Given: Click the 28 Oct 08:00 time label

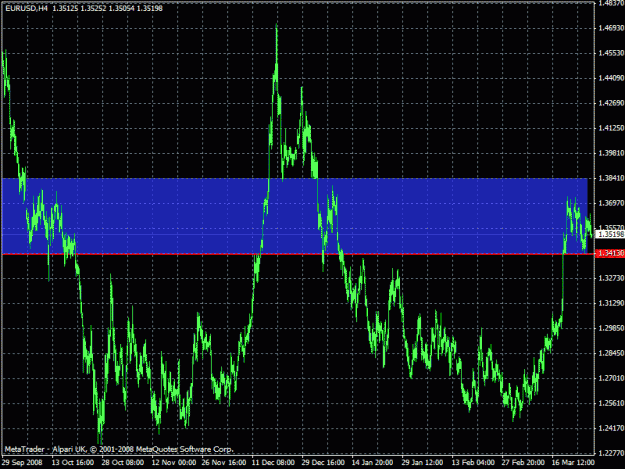Looking at the screenshot, I should point(123,463).
